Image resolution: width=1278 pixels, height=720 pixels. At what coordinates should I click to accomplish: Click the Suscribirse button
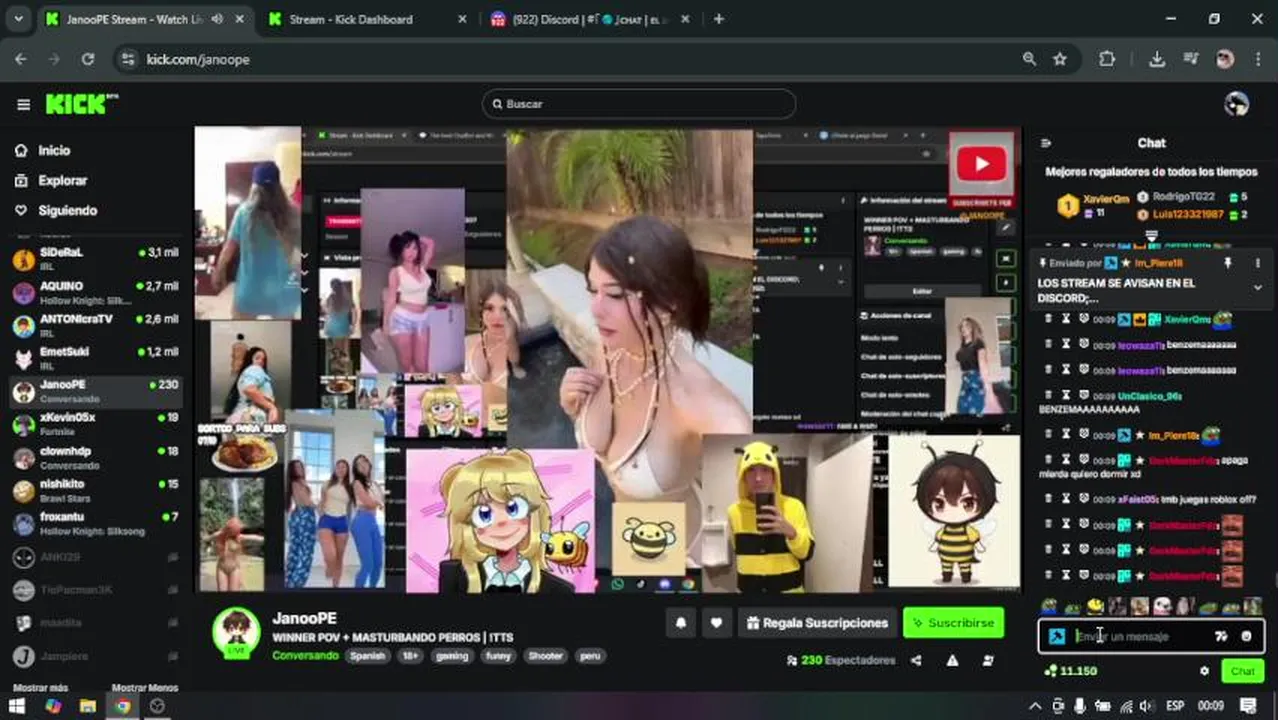[x=953, y=622]
